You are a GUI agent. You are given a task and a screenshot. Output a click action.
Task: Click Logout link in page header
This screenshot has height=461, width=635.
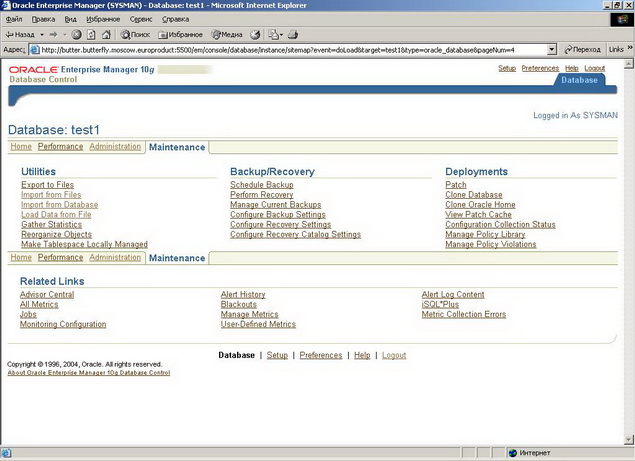[595, 68]
